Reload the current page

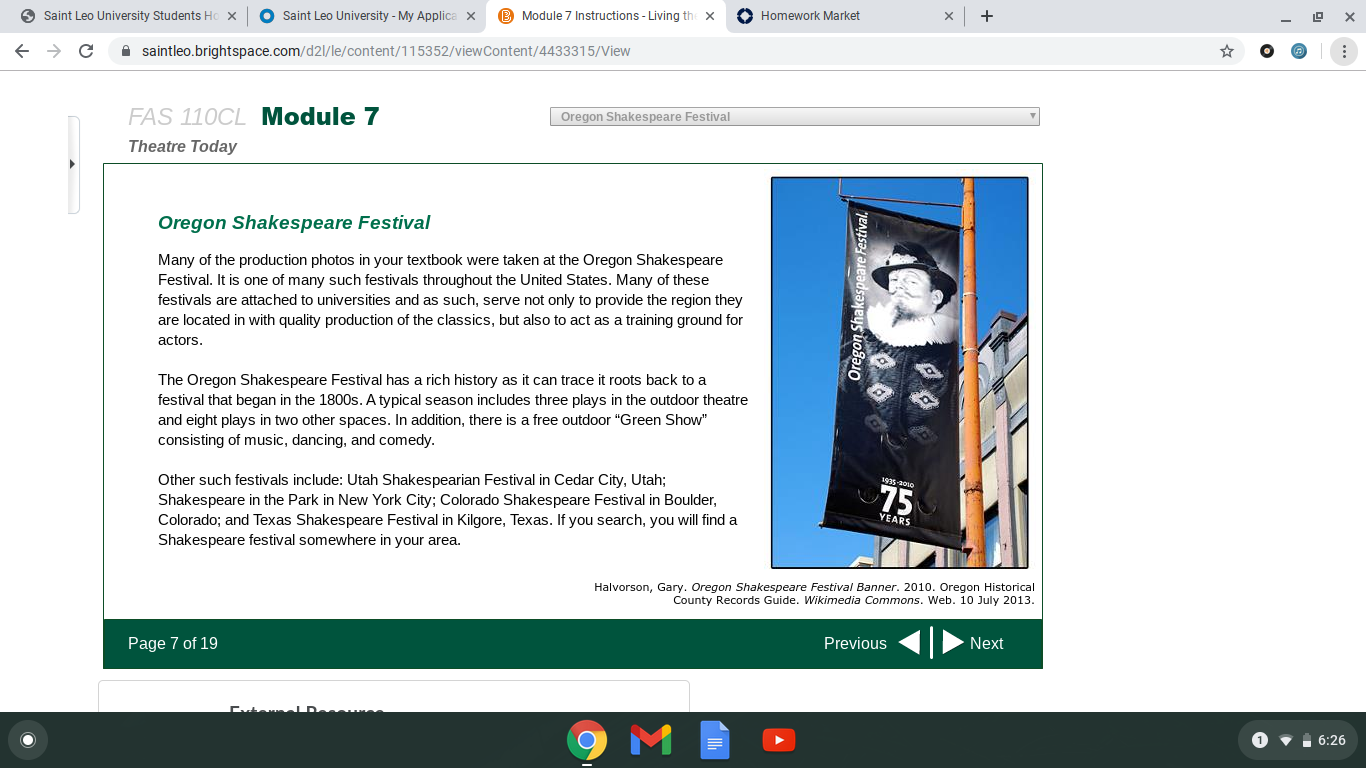click(x=86, y=51)
